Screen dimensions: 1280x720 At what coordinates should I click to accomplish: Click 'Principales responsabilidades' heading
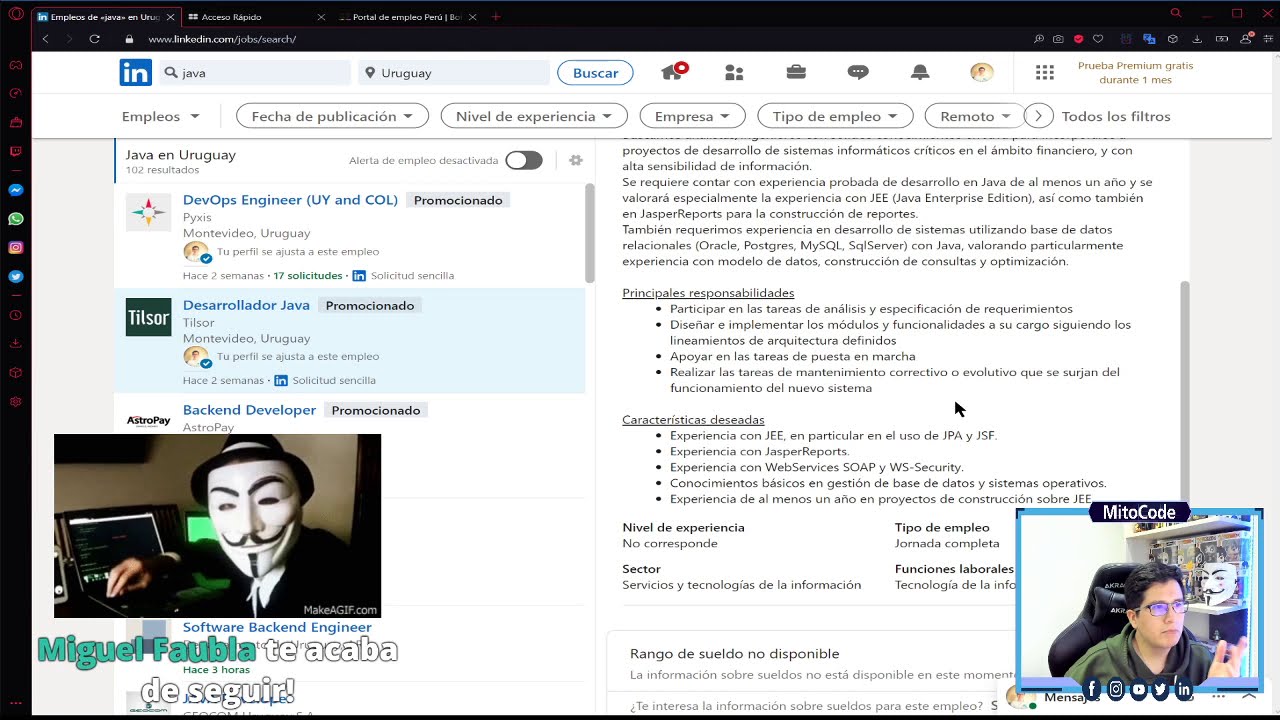(x=708, y=293)
